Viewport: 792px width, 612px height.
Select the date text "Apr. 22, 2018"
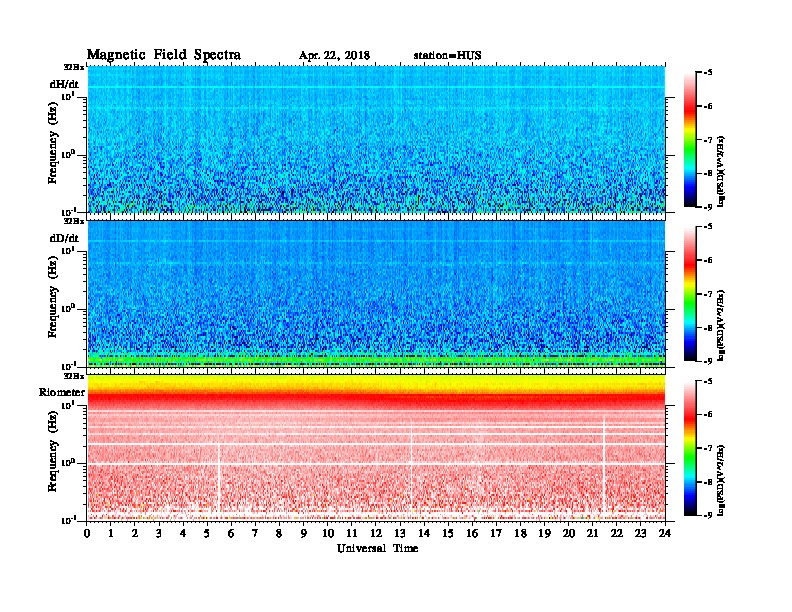334,56
